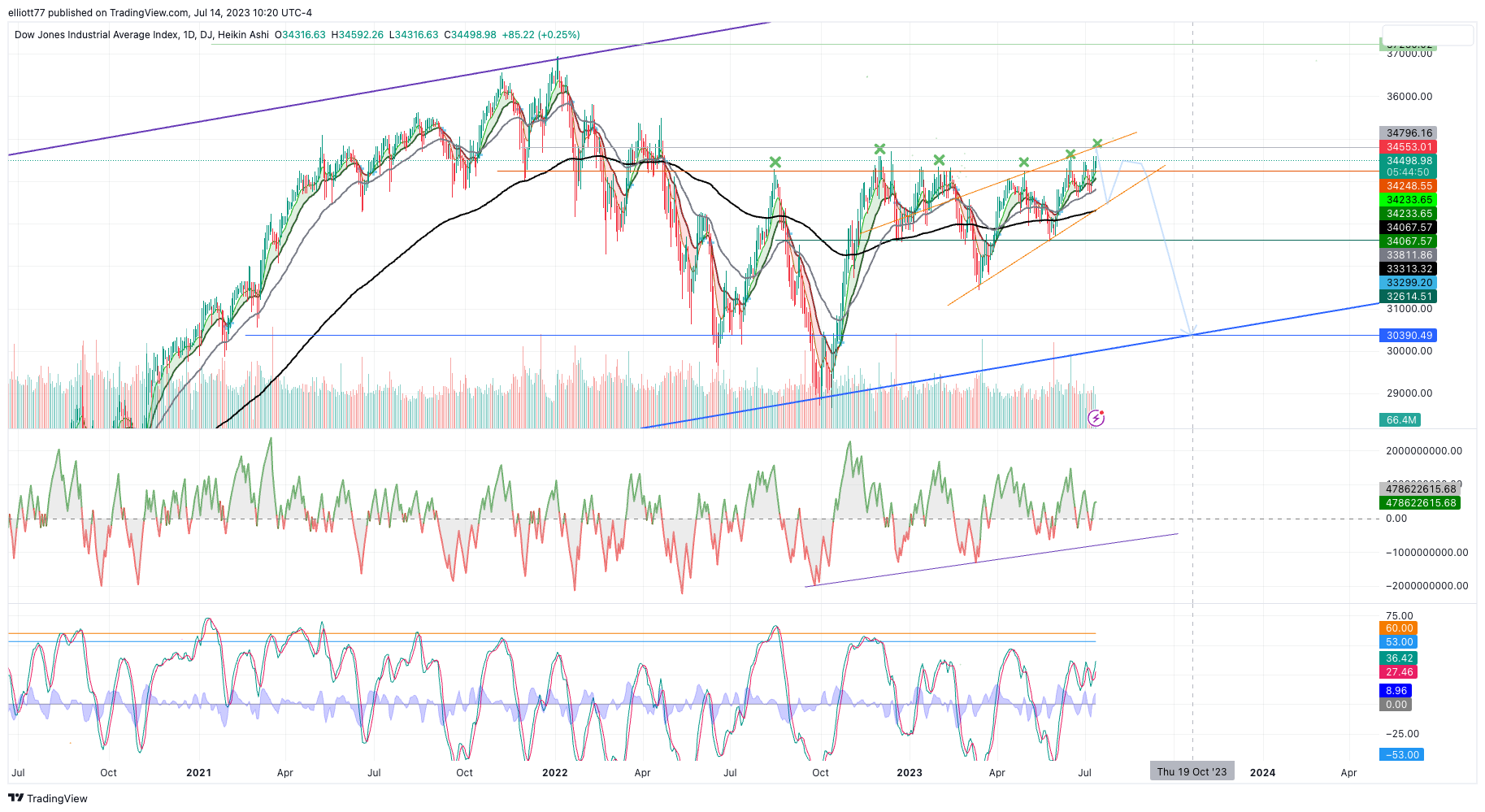Select the blue 30390.49 price label
Viewport: 1485px width, 812px height.
(1408, 336)
